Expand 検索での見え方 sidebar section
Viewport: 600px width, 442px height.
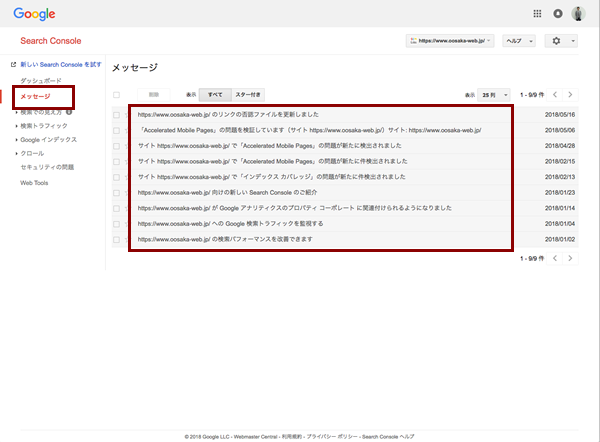pyautogui.click(x=41, y=112)
